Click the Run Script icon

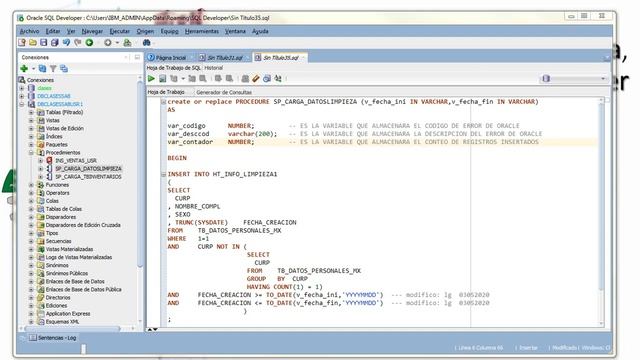pos(162,78)
